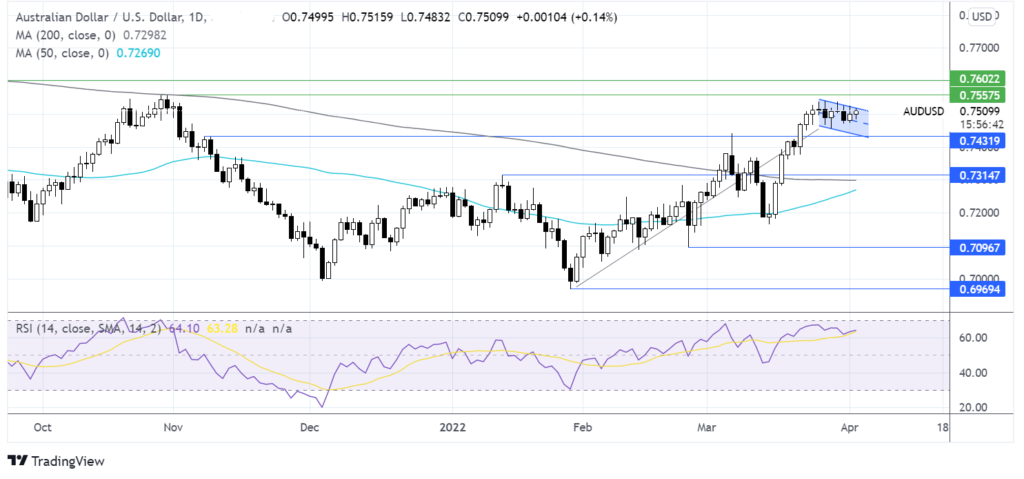The height and width of the screenshot is (479, 1024).
Task: Select the 0.76022 price level label
Action: point(978,79)
